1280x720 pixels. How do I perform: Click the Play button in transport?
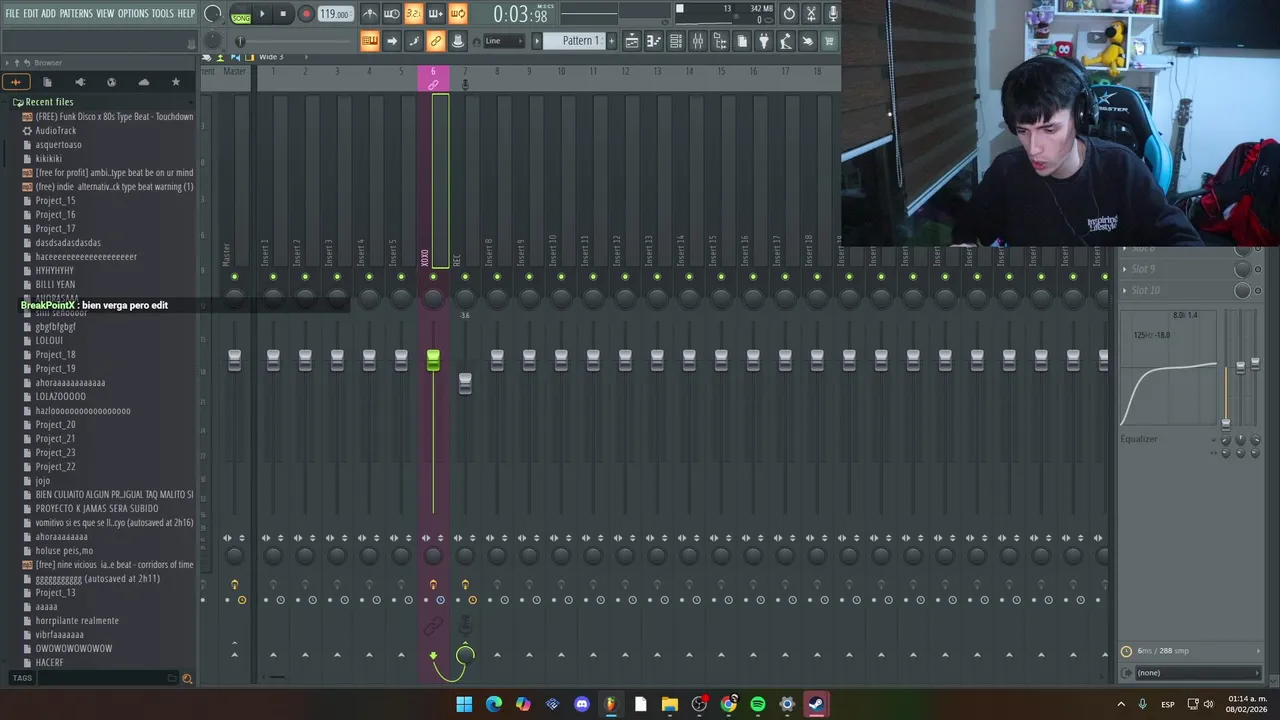[262, 14]
